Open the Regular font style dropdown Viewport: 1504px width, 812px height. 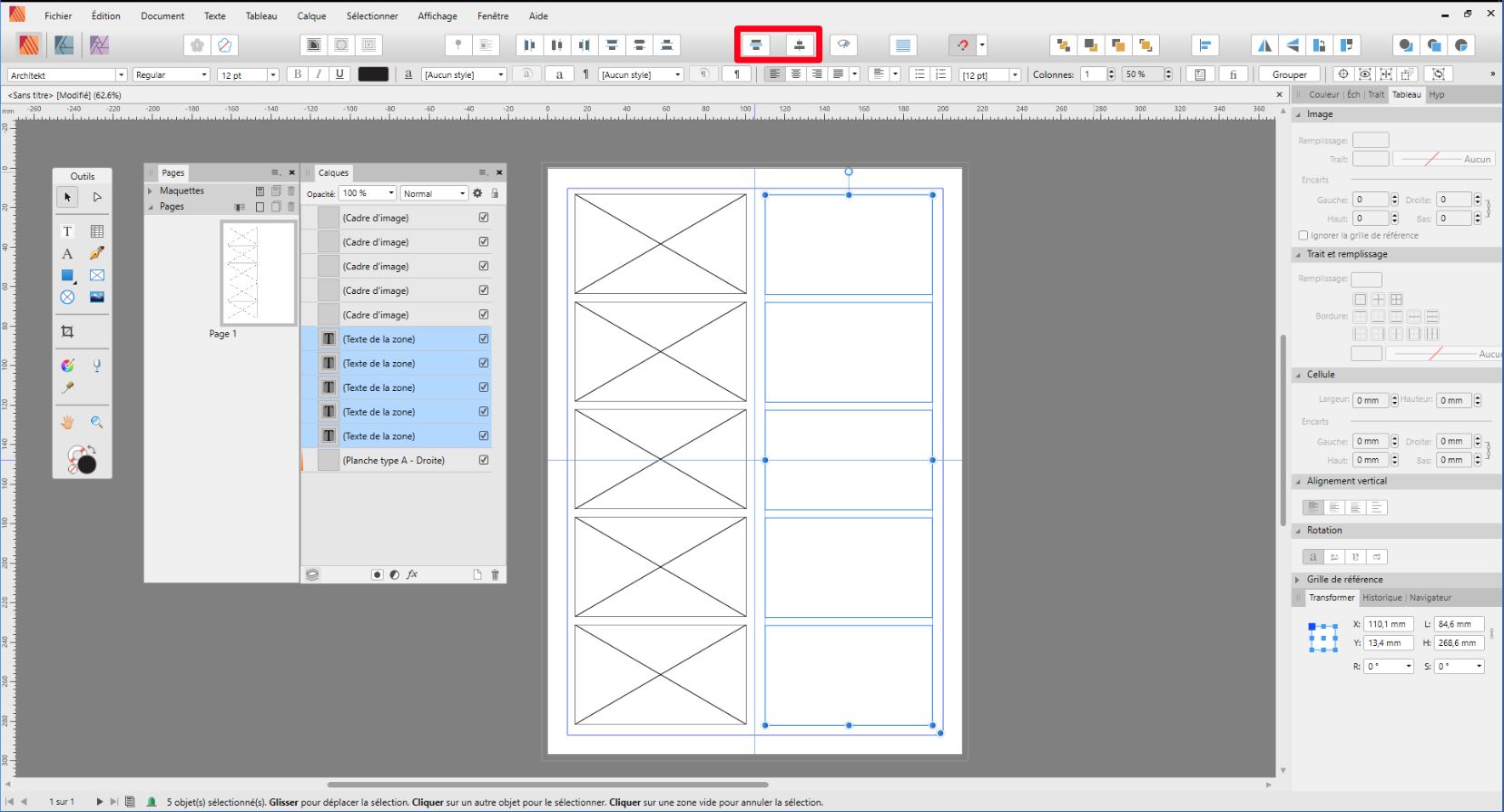(x=204, y=75)
